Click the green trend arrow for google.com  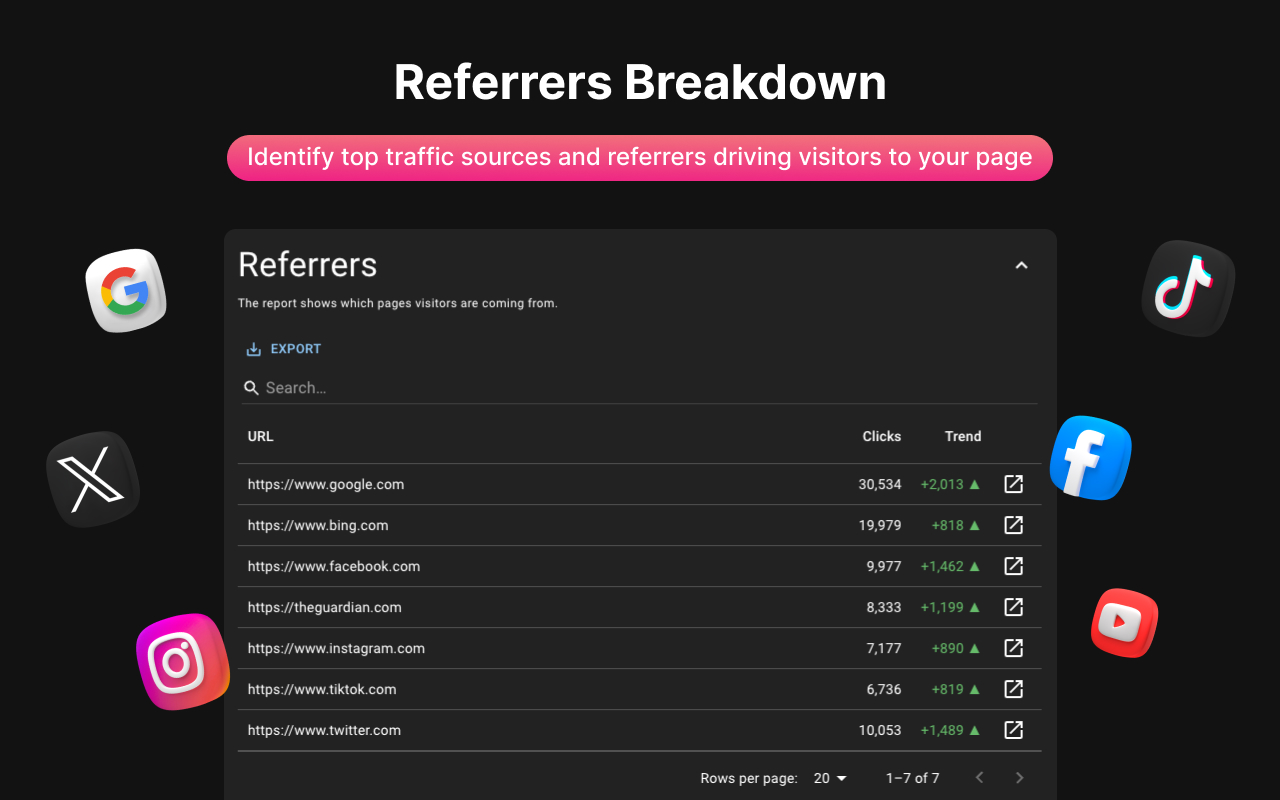point(973,484)
